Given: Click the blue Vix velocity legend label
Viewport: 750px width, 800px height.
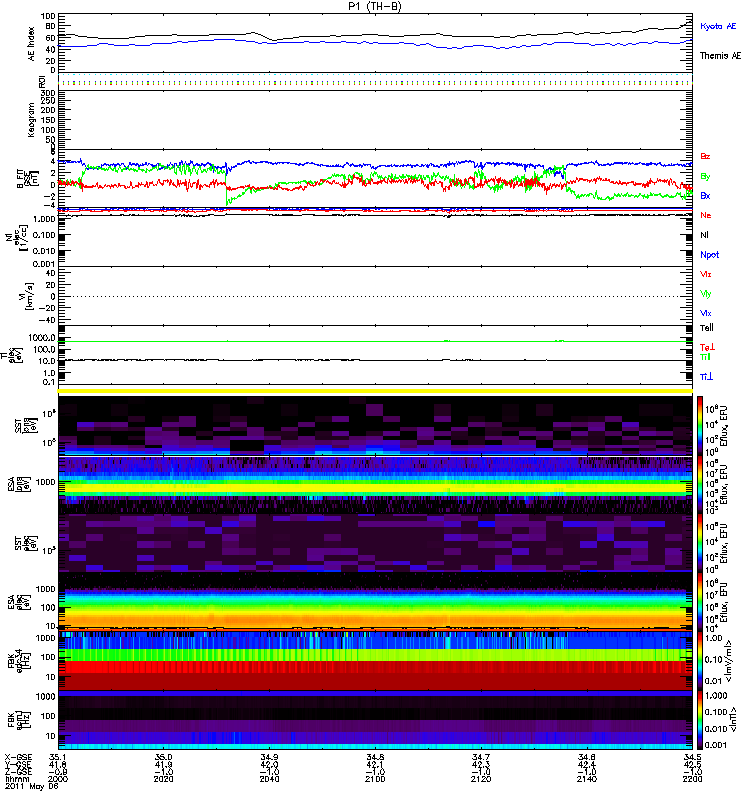Looking at the screenshot, I should coord(706,313).
